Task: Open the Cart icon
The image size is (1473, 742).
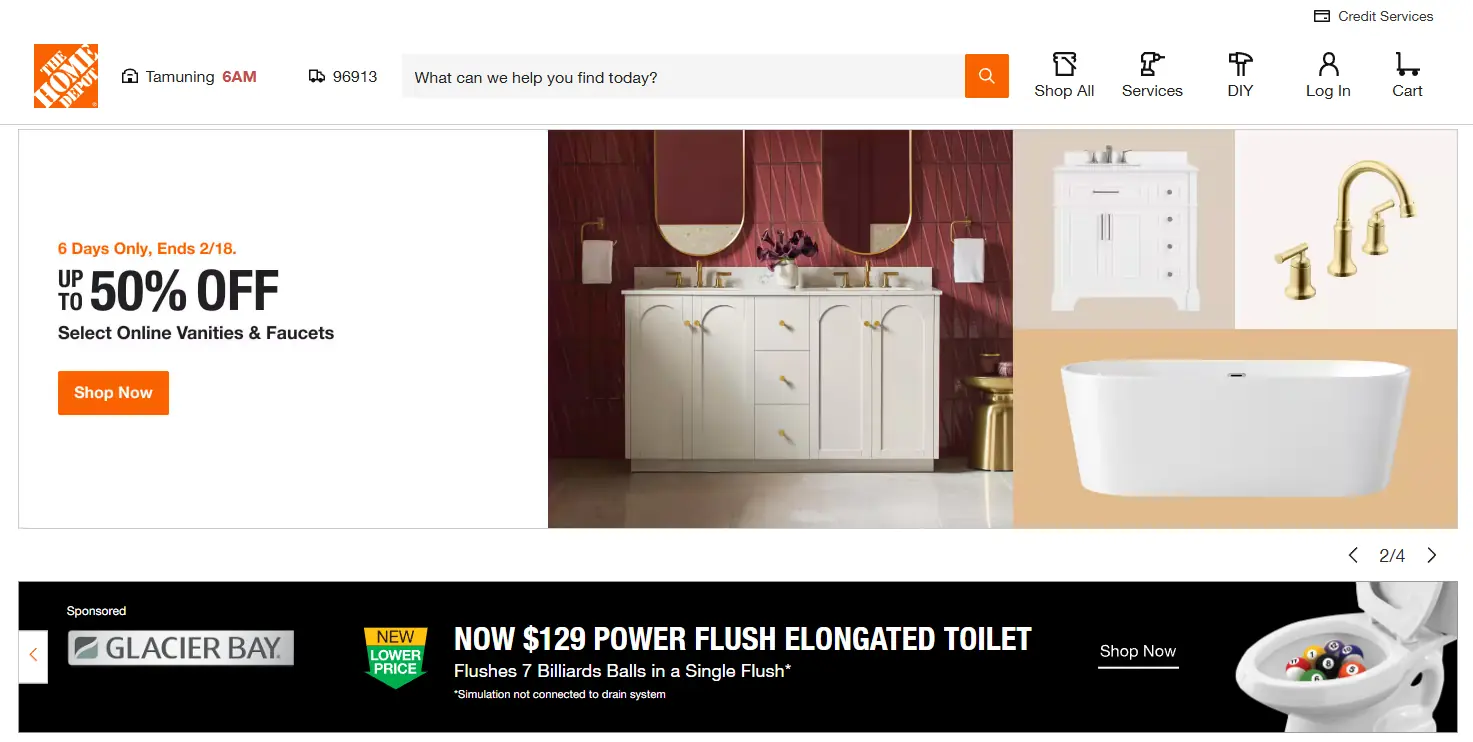Action: (1407, 64)
